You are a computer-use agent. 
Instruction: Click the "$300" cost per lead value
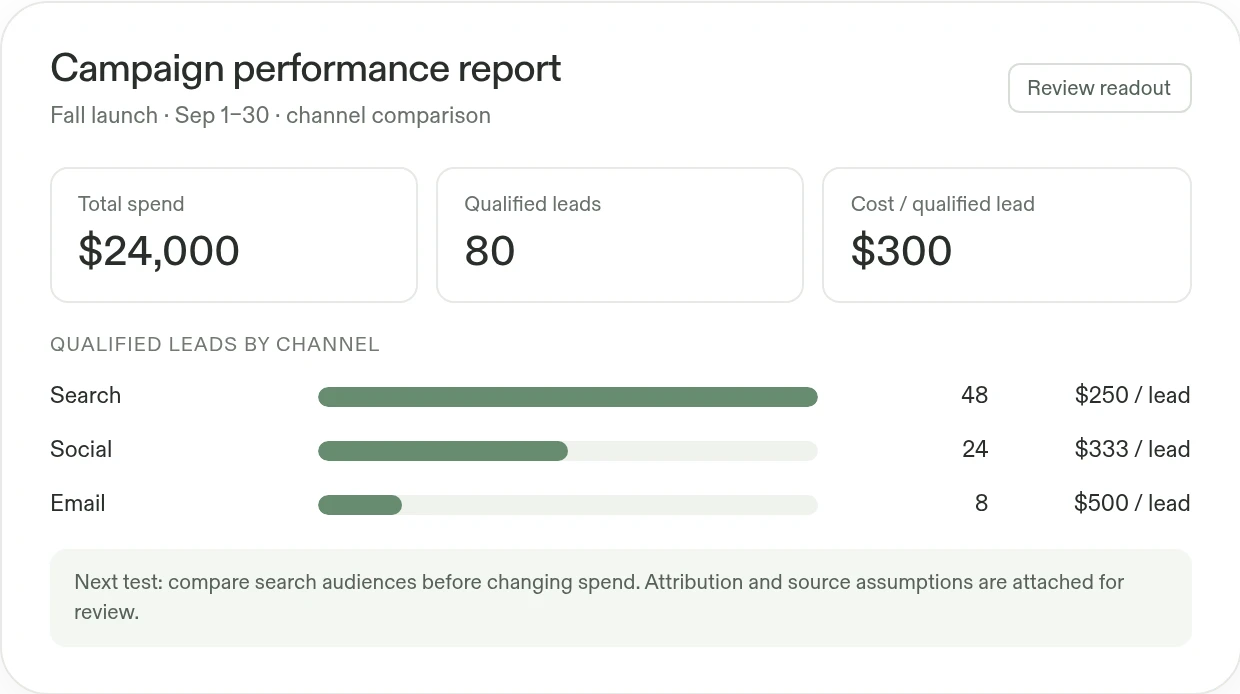click(x=901, y=251)
